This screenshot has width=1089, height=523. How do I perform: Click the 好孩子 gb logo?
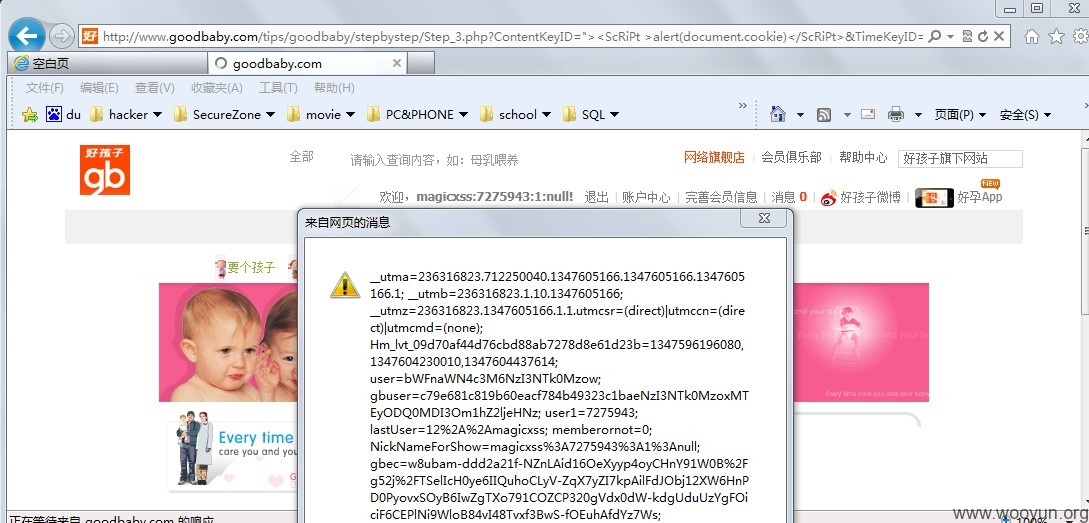pos(105,170)
